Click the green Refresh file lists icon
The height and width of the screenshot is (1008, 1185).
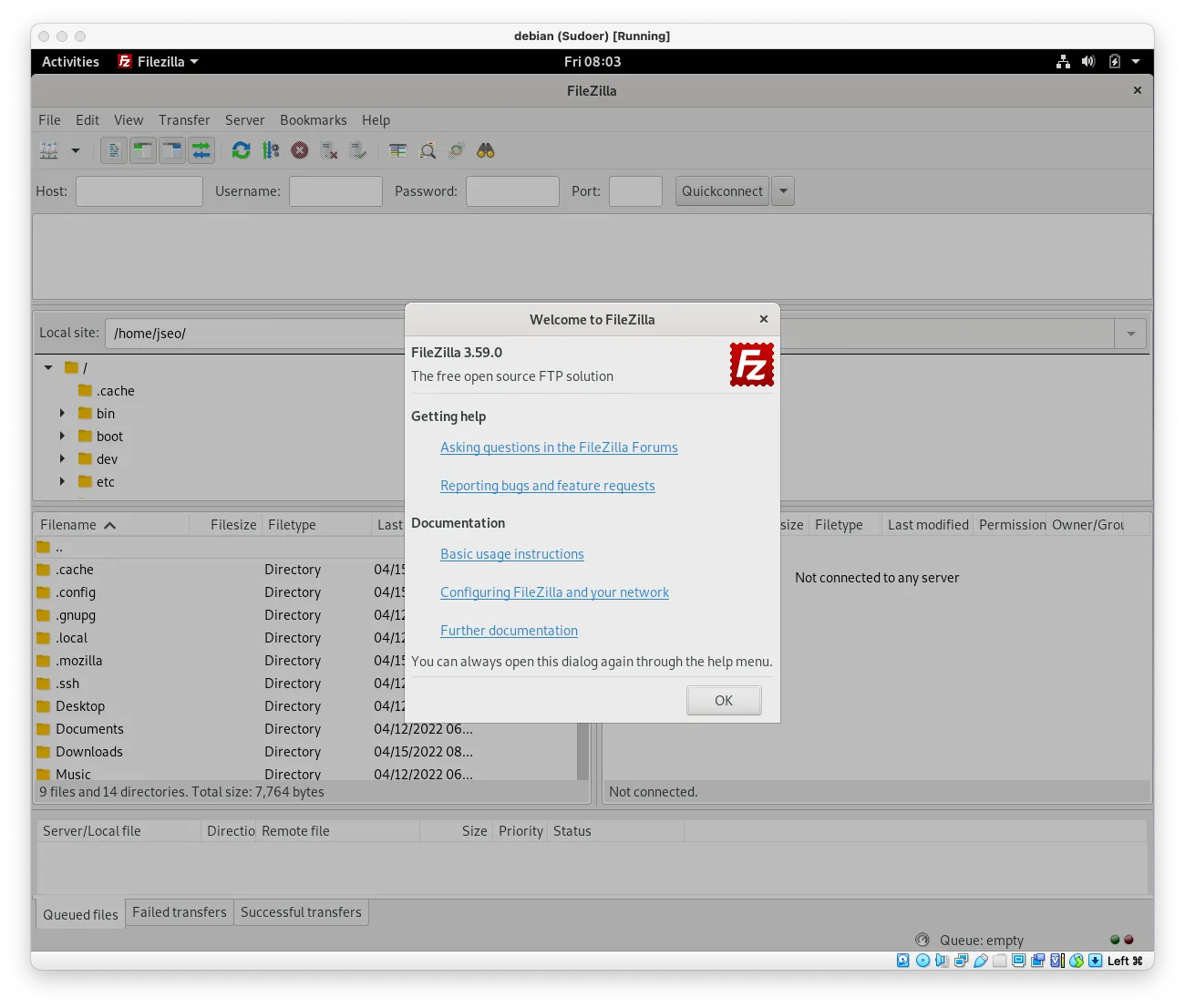point(241,150)
